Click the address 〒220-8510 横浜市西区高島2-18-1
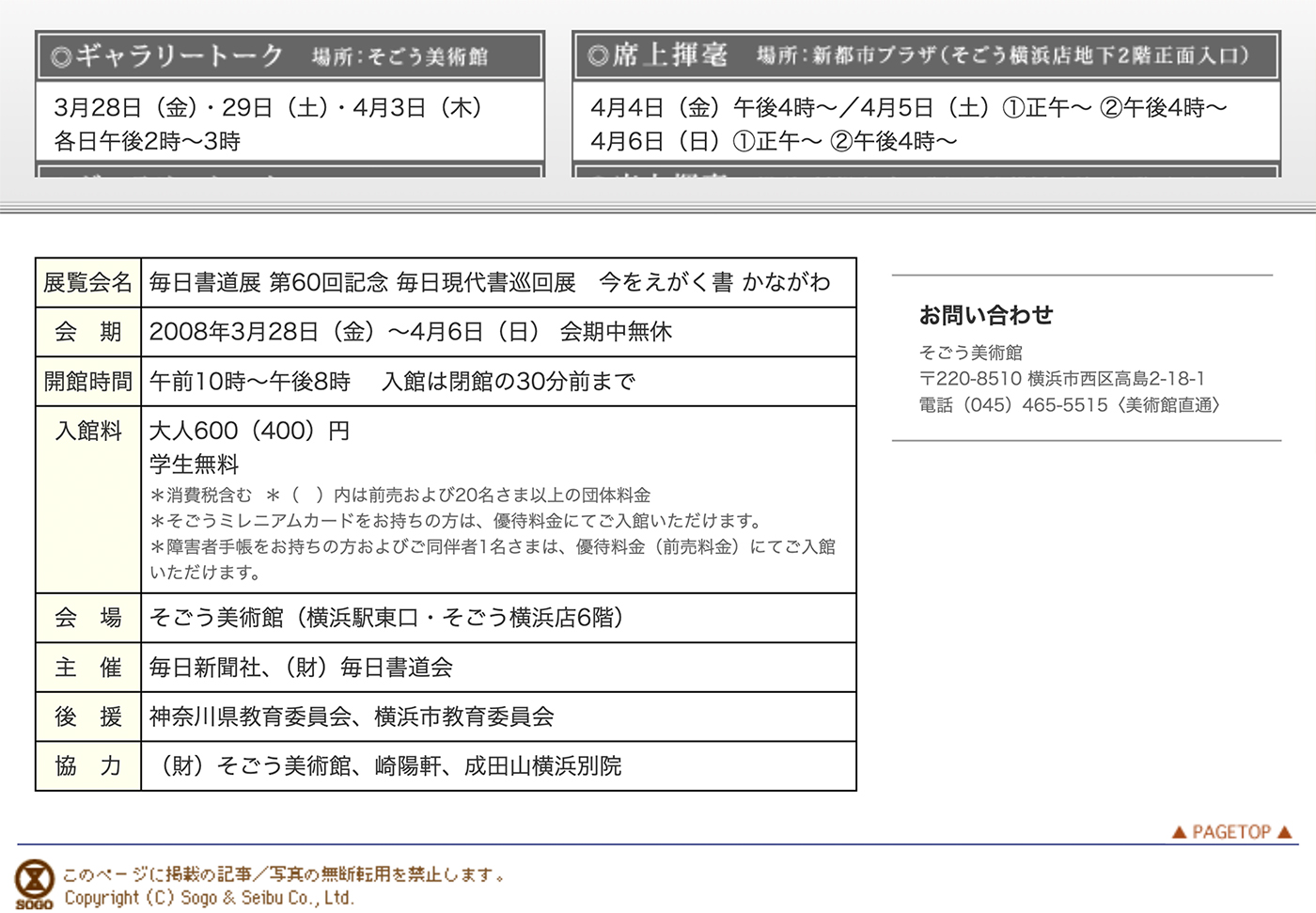 click(1061, 379)
